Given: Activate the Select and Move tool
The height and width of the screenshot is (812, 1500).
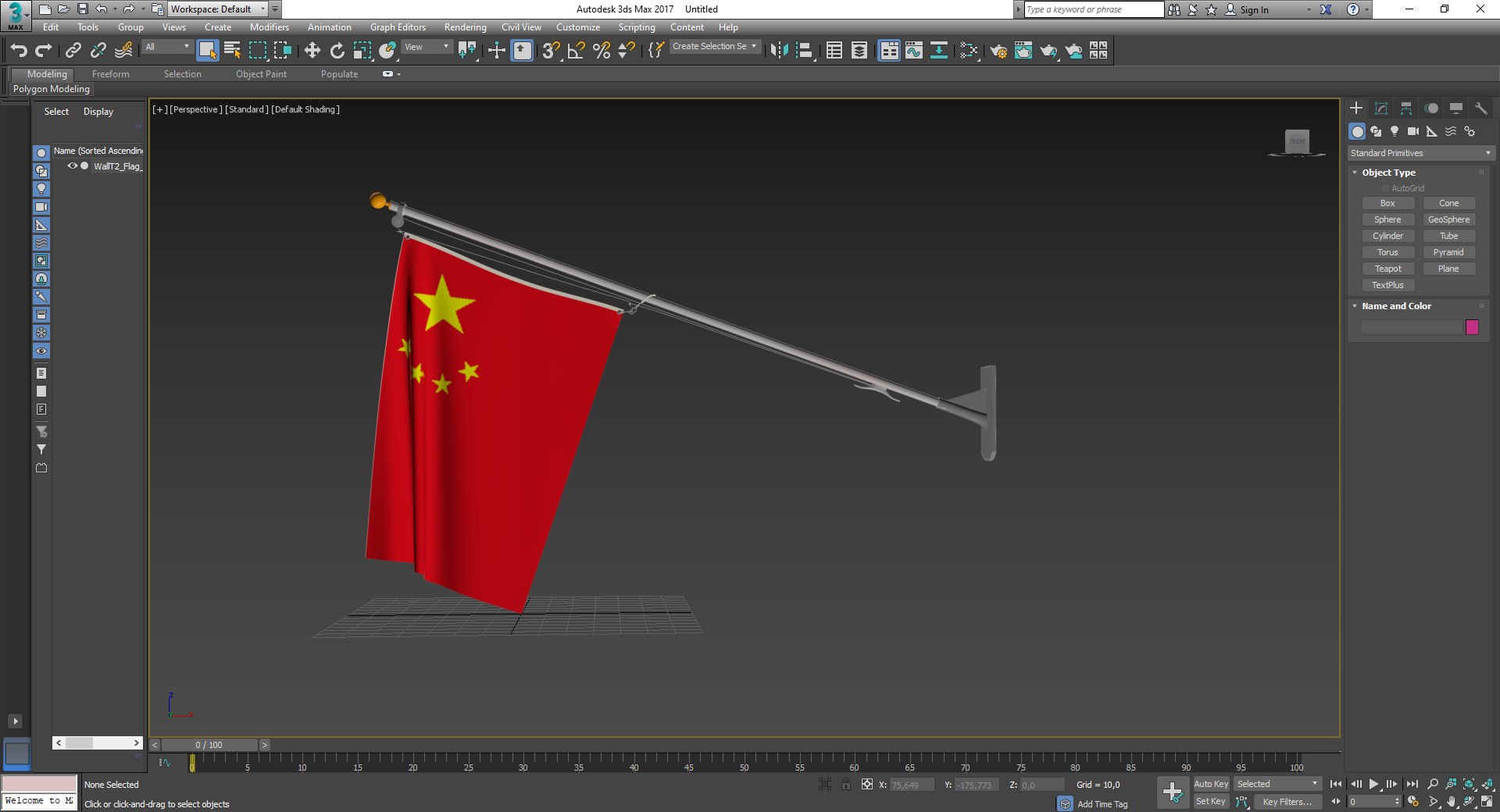Looking at the screenshot, I should pos(312,50).
